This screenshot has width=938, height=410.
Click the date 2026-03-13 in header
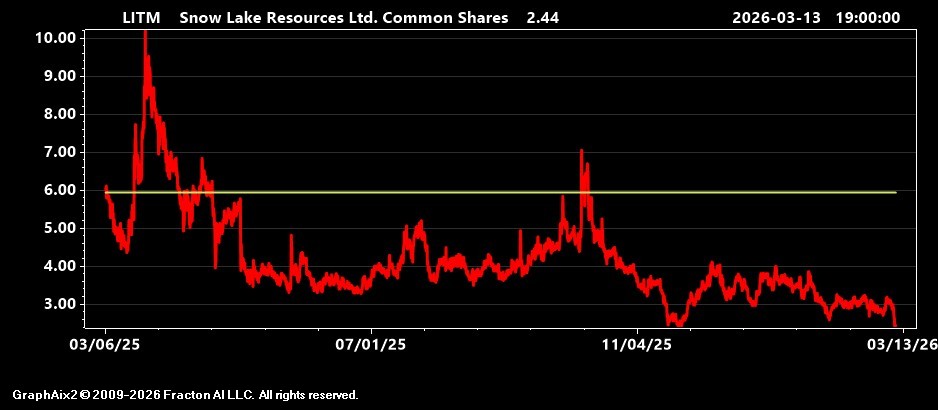tap(776, 18)
